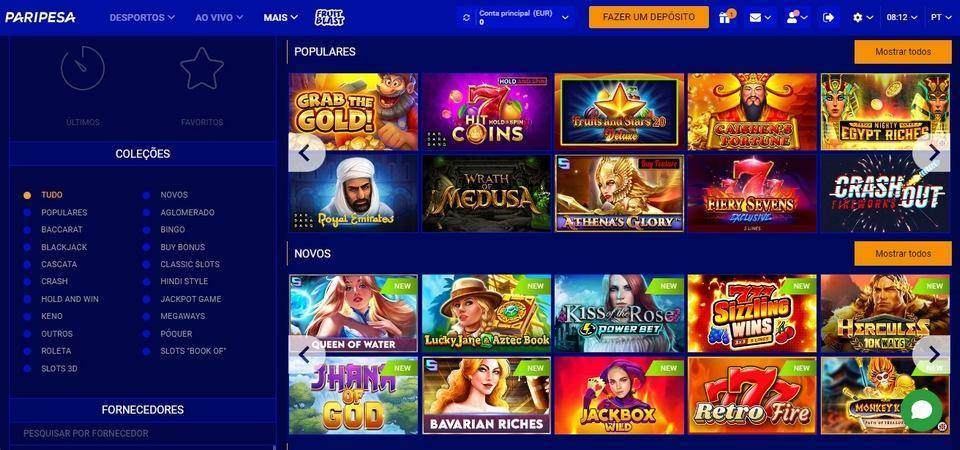
Task: Click Fazer um Depósito button
Action: [649, 17]
